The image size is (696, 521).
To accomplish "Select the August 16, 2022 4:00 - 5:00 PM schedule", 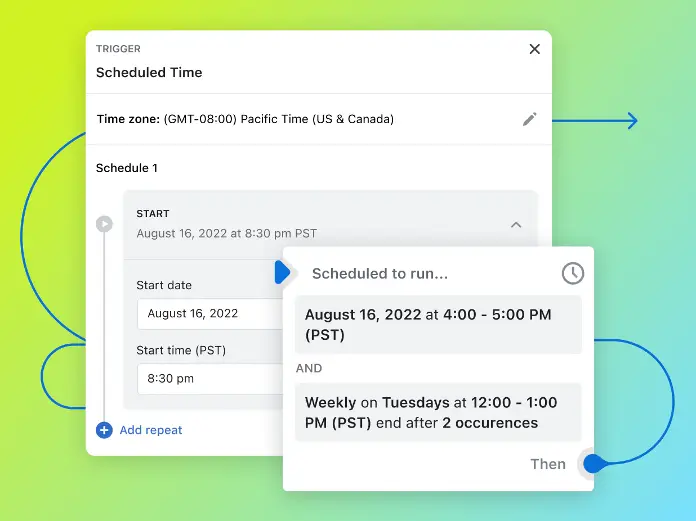I will [x=438, y=324].
